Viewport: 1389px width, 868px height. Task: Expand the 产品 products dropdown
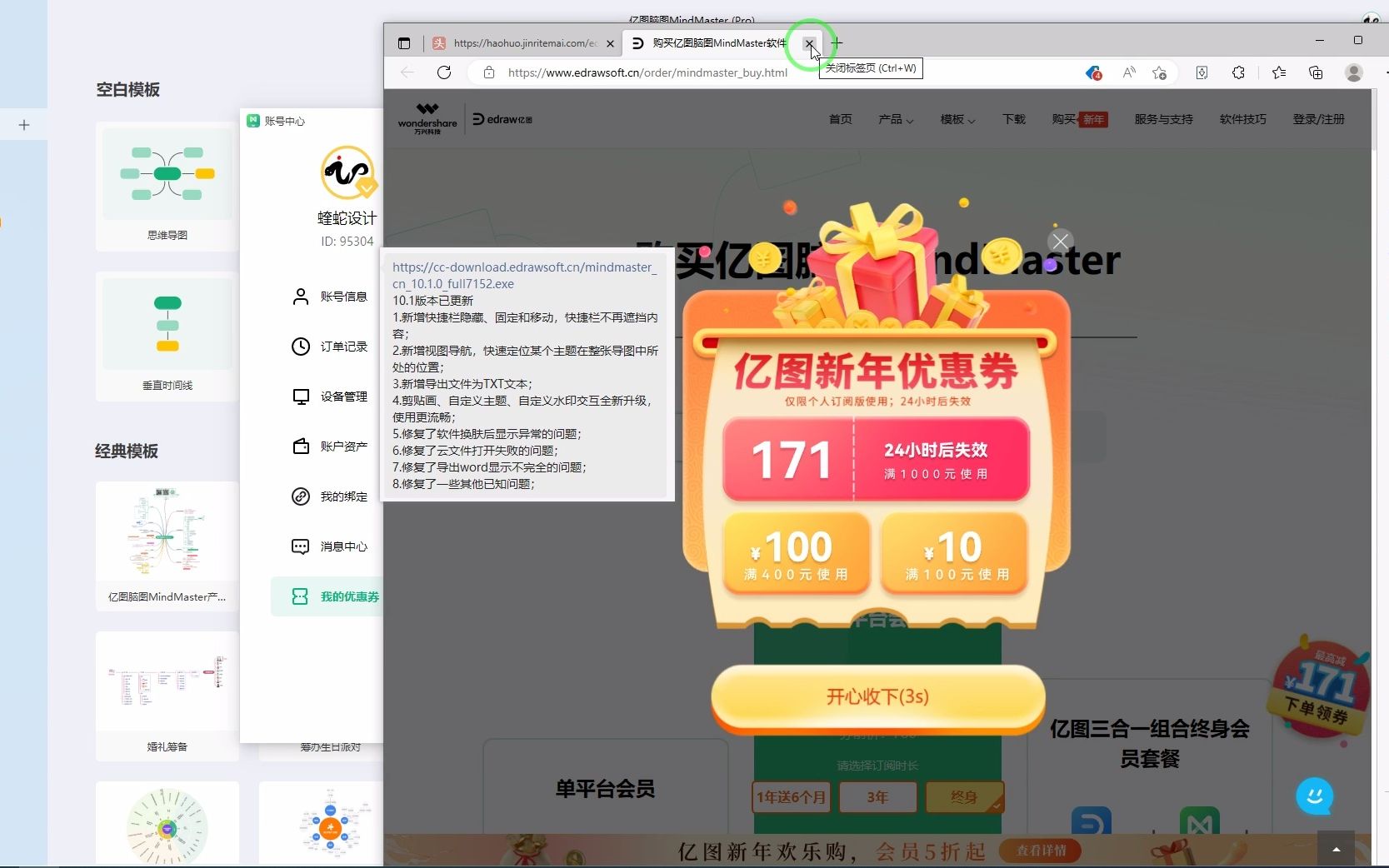pos(895,119)
